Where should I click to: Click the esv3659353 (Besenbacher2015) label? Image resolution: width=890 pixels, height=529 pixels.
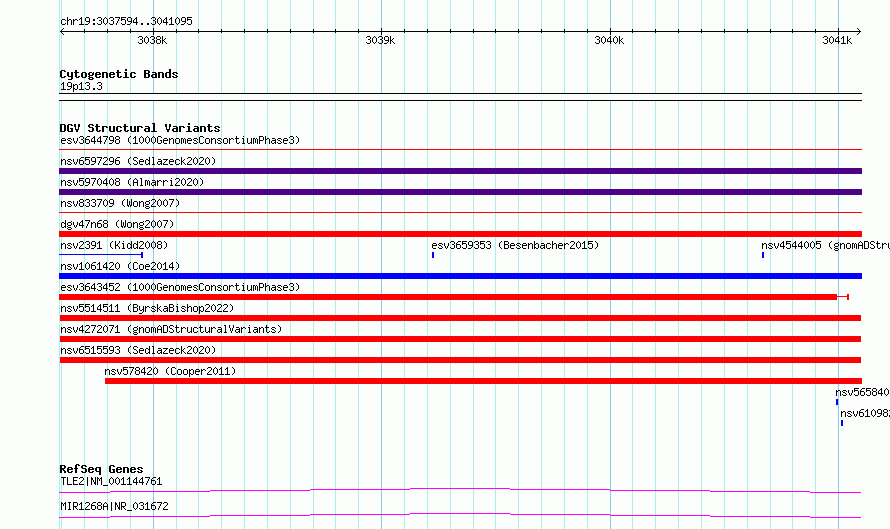click(x=515, y=245)
